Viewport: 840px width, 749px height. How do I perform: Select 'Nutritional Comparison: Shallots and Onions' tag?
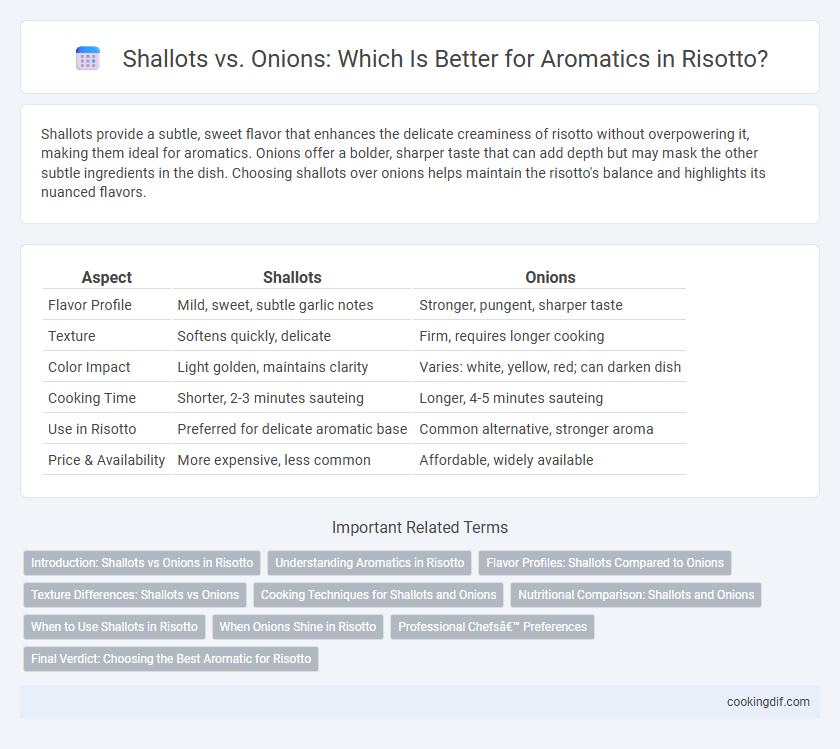coord(636,595)
